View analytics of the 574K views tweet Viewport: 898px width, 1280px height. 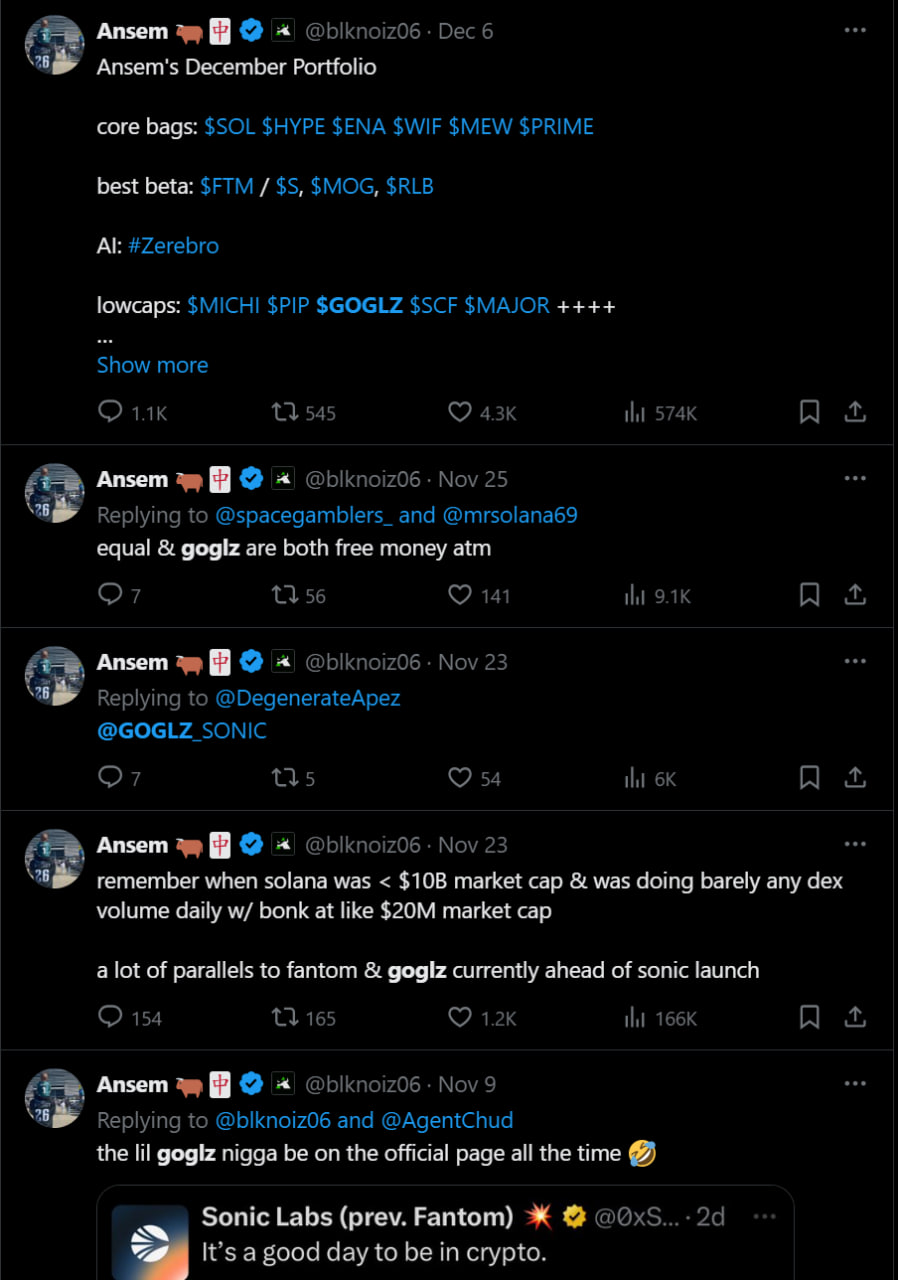pyautogui.click(x=634, y=412)
